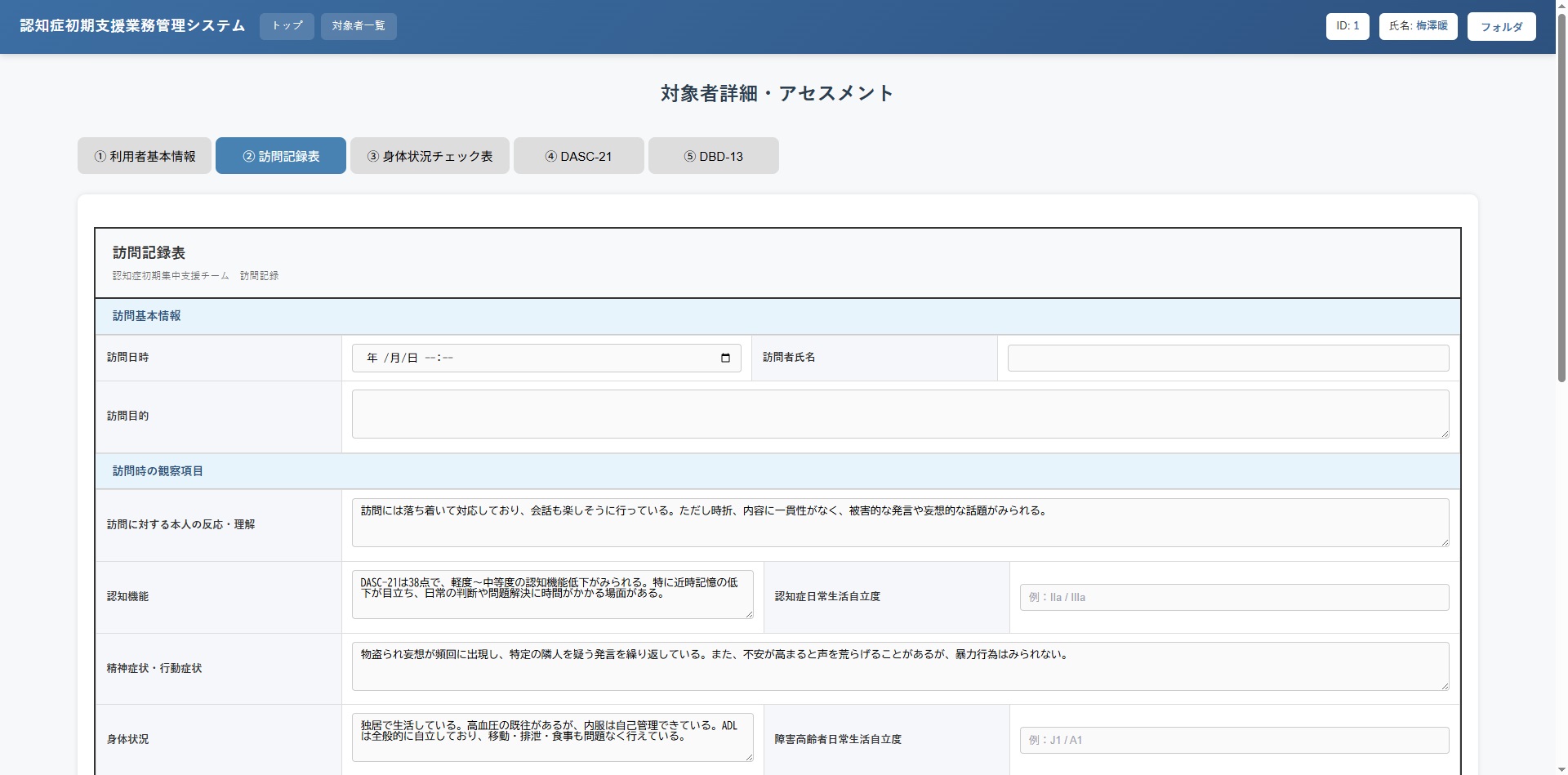Click into the 訪問目的 text area

[898, 414]
